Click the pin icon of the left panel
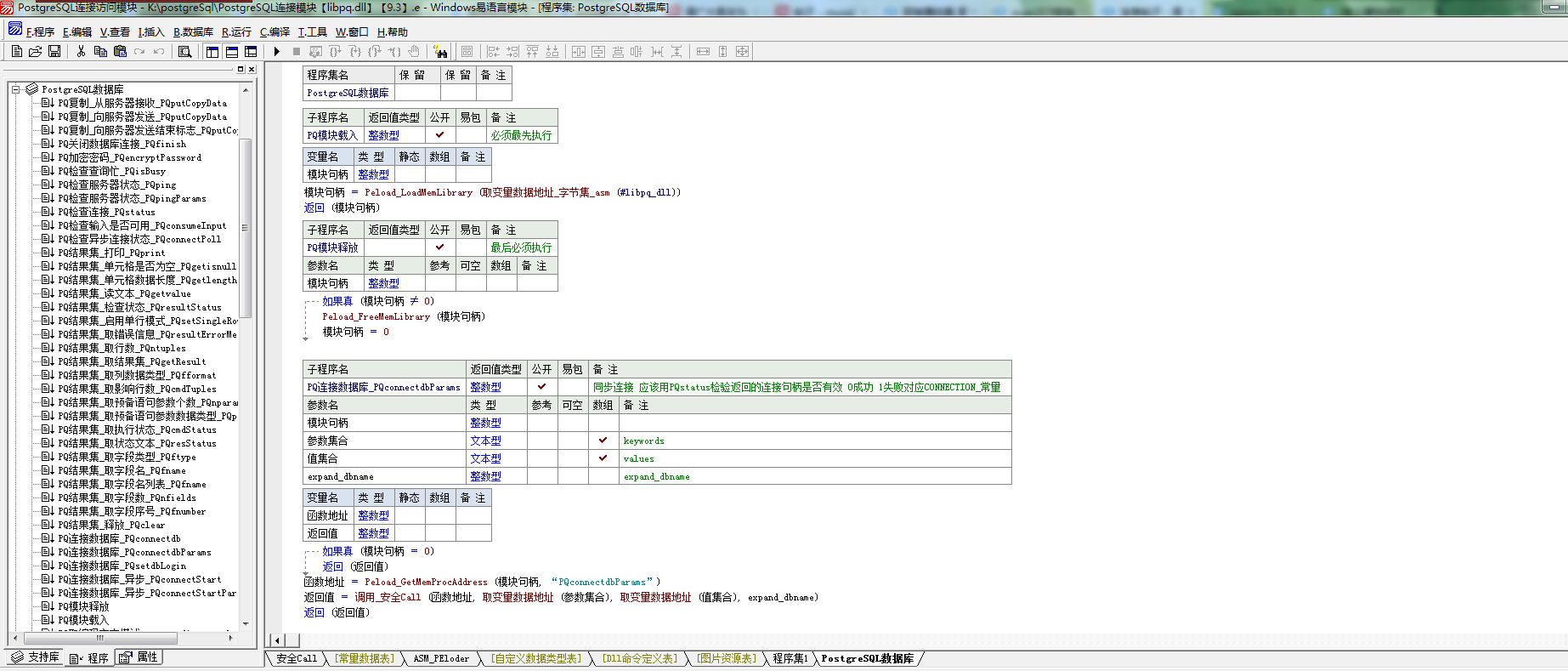 [241, 69]
